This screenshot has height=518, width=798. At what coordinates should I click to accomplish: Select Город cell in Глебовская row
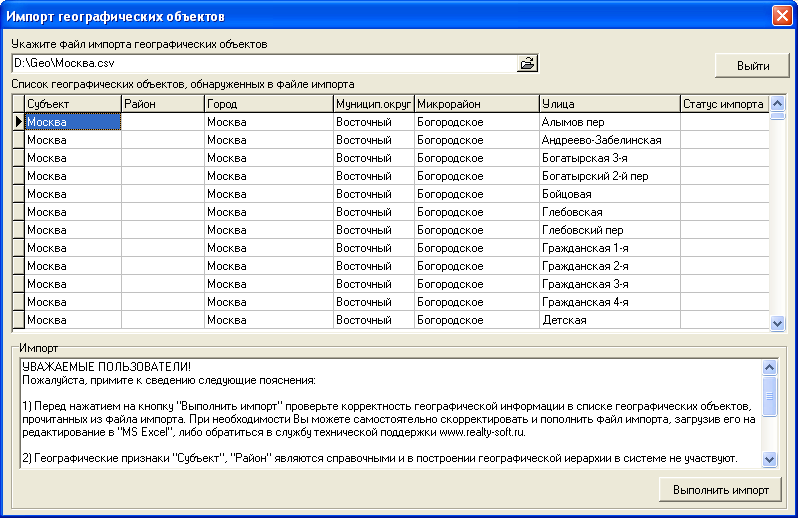268,212
